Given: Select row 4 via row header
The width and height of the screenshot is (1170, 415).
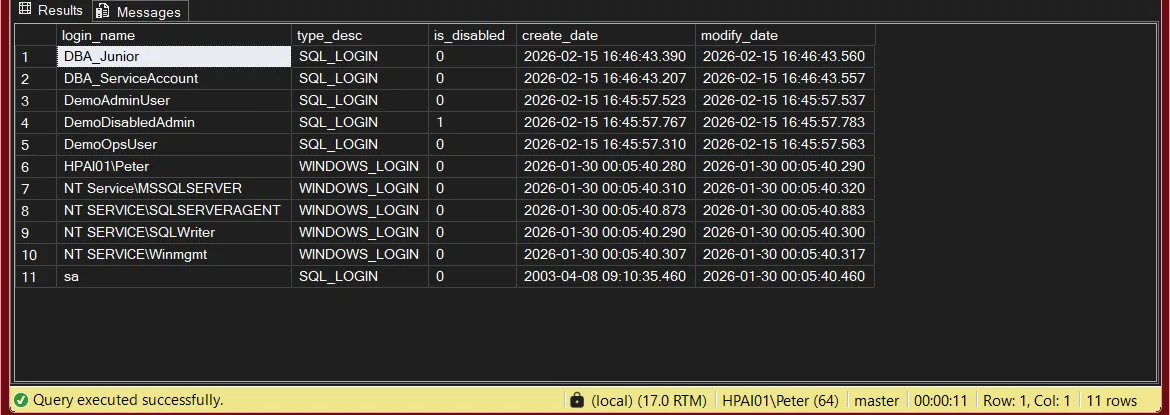Looking at the screenshot, I should coord(36,122).
